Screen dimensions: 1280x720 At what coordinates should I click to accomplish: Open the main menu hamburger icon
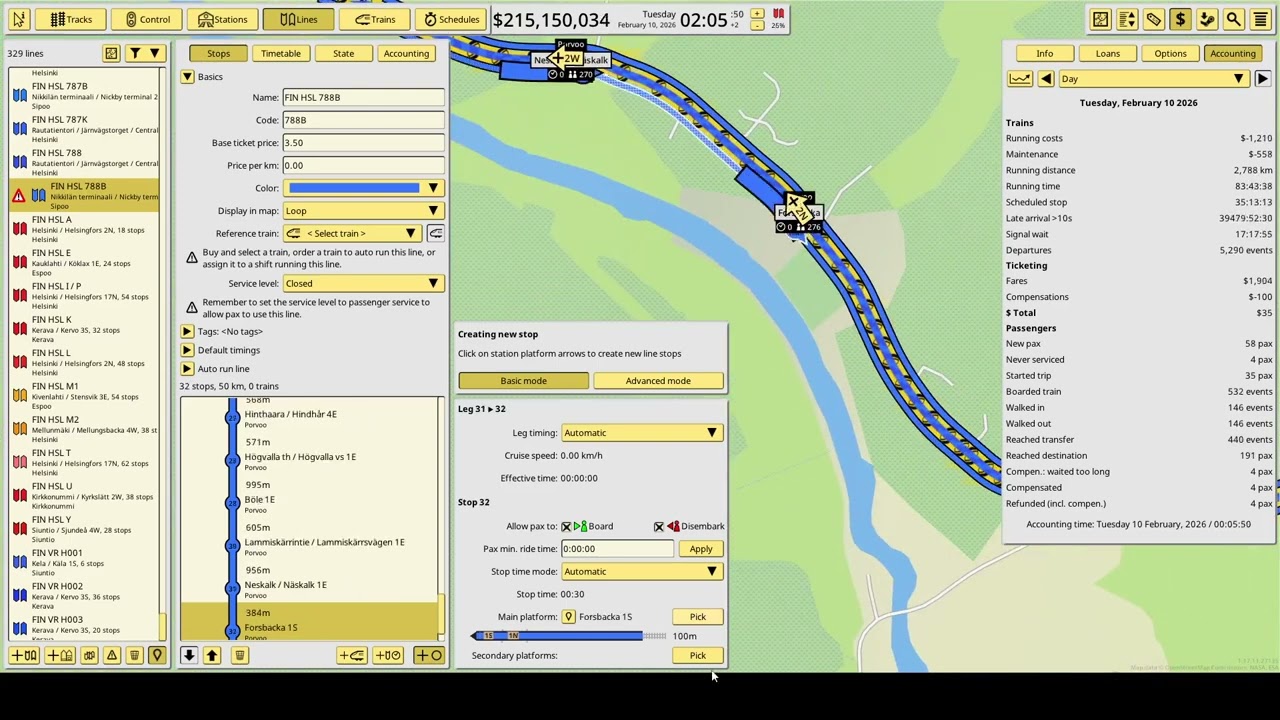(1260, 19)
